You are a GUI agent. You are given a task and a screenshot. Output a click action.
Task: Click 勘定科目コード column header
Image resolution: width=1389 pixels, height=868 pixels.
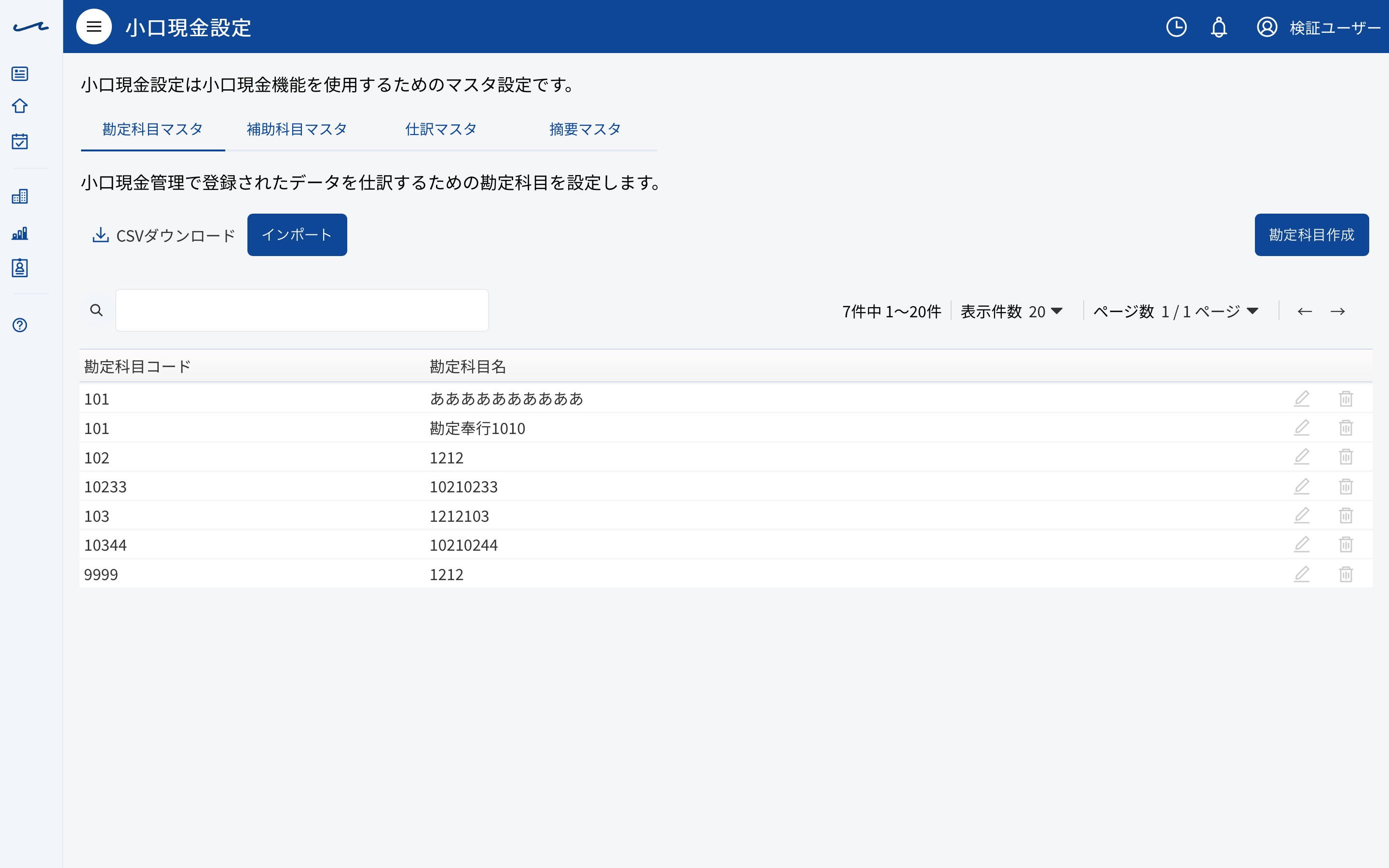(x=137, y=366)
